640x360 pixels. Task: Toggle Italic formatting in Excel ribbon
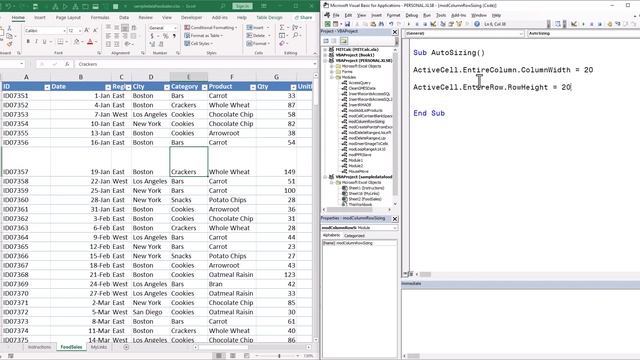pos(36,42)
